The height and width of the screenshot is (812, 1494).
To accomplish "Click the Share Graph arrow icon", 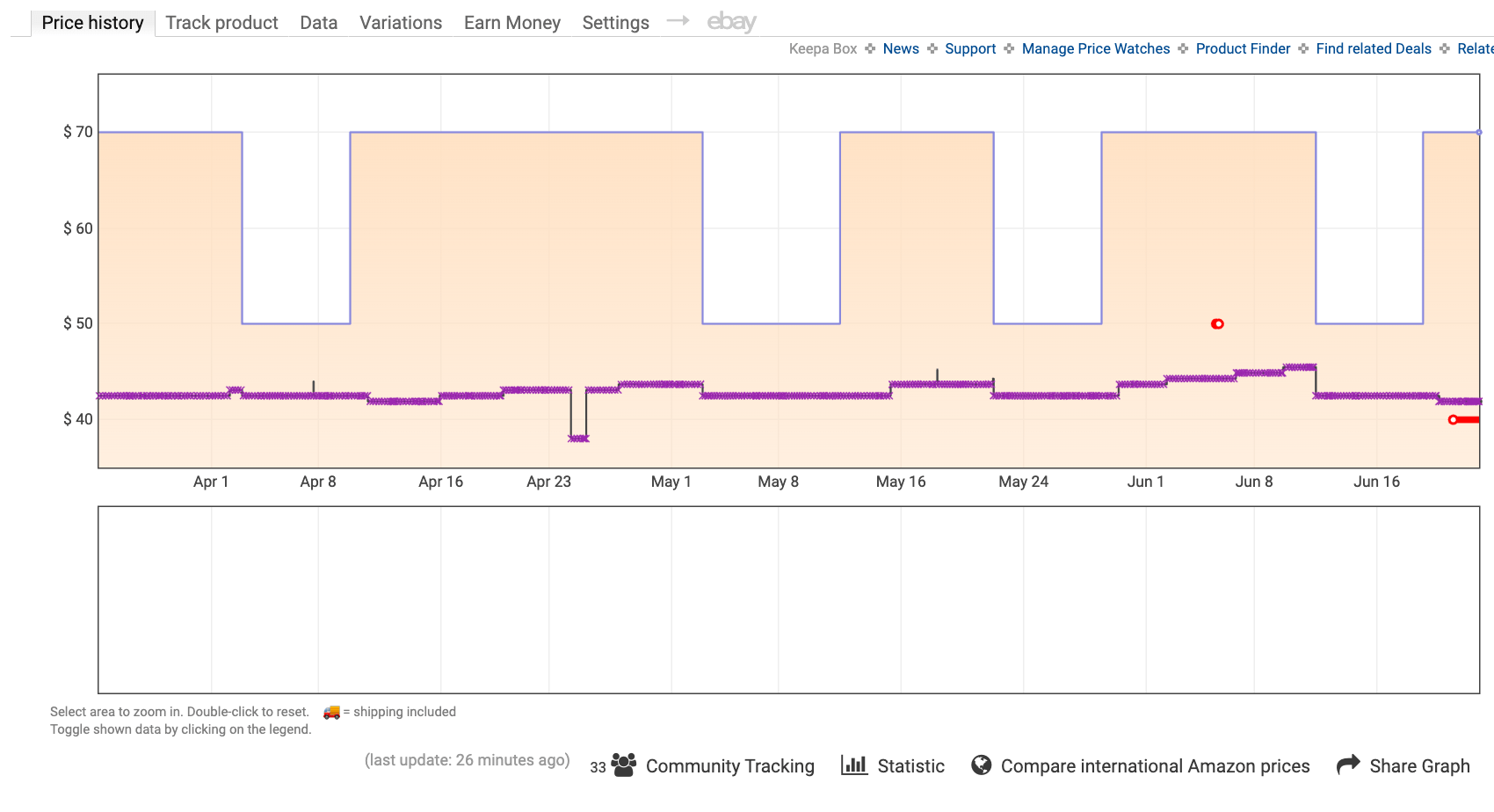I will (1348, 765).
